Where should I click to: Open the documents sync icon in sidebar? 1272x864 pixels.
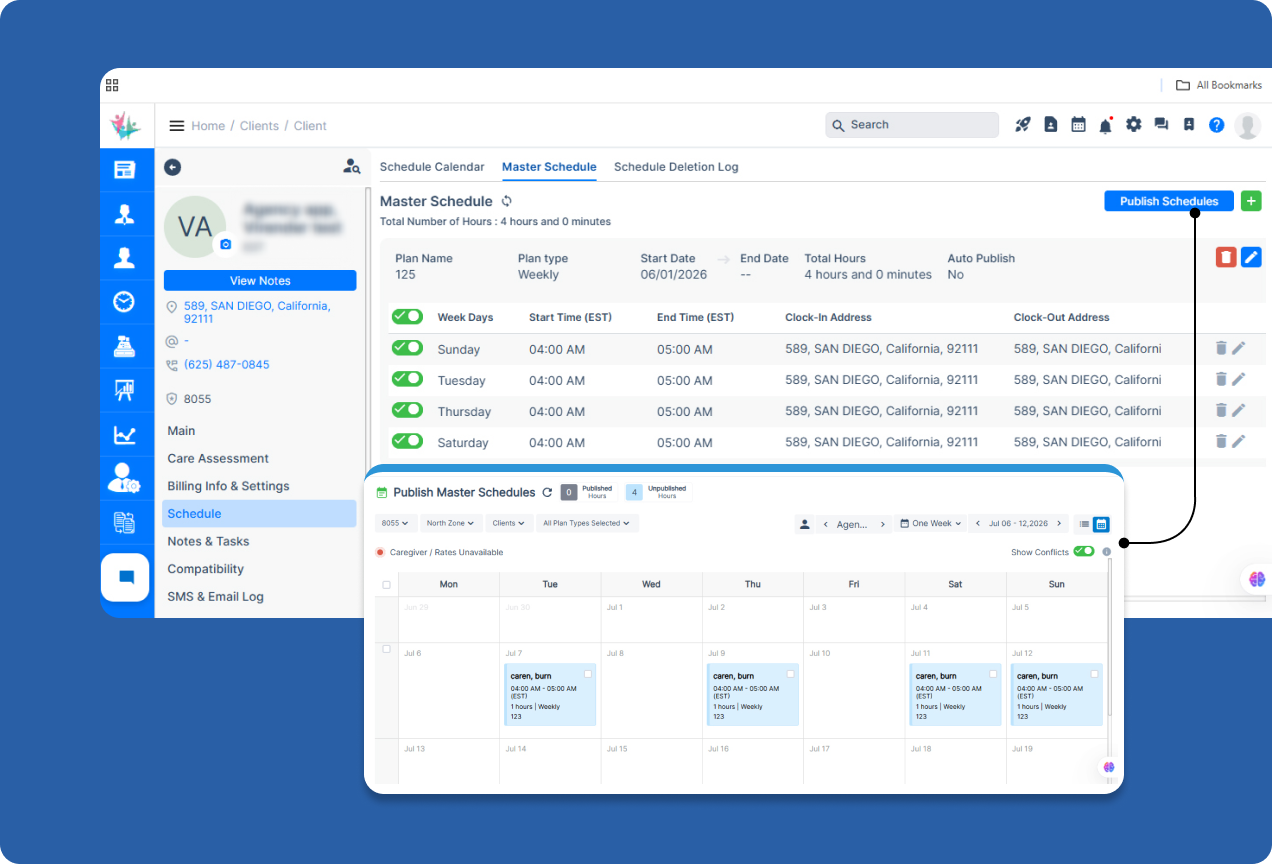[x=124, y=522]
